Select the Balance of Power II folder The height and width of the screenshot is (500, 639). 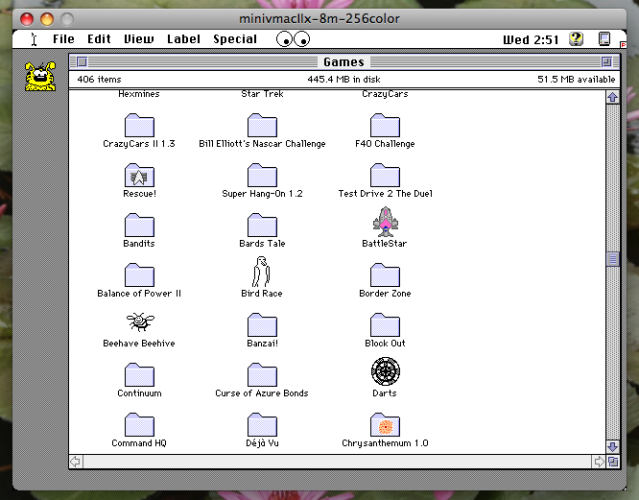coord(139,275)
